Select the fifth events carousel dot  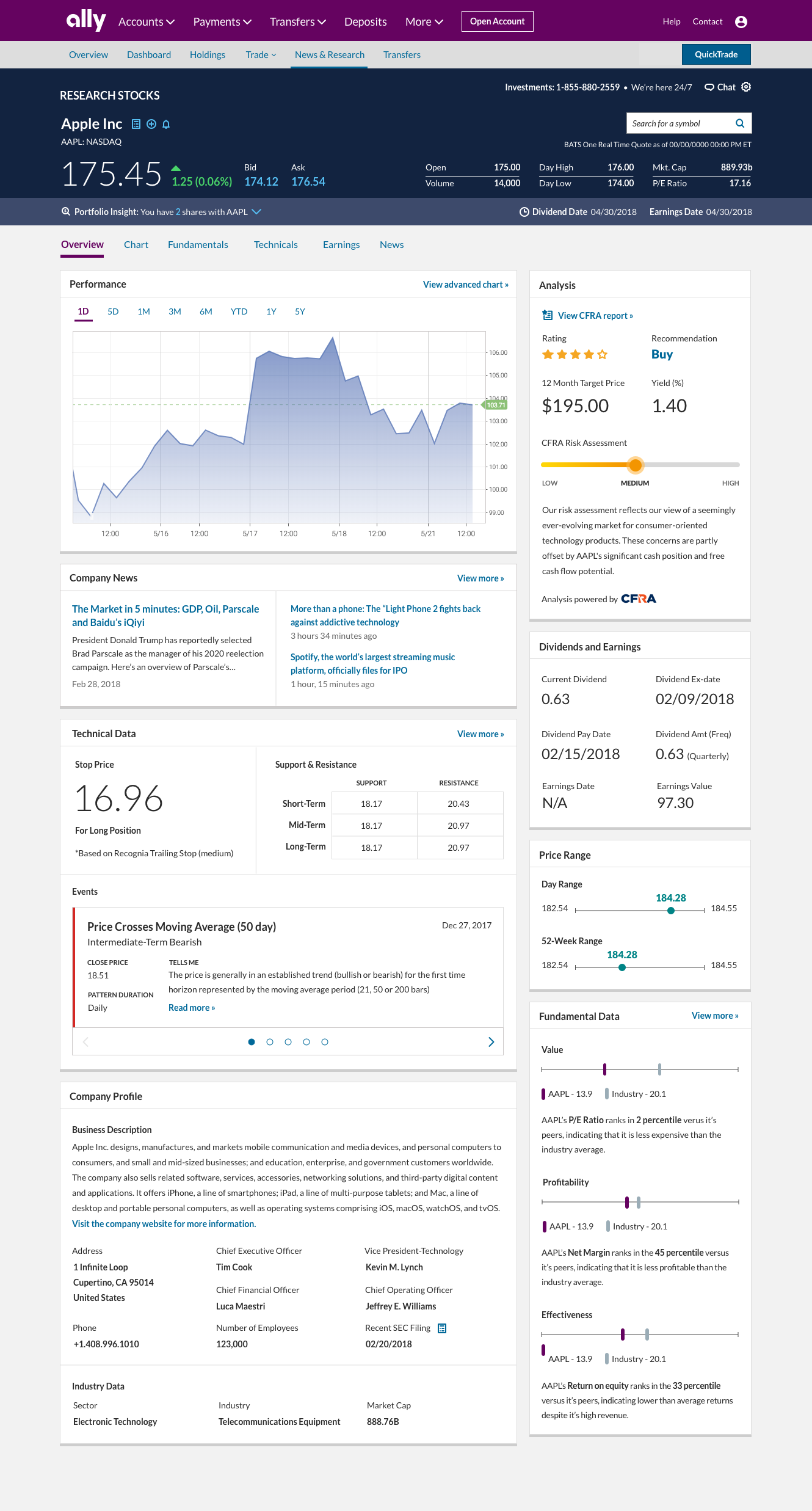click(x=325, y=1042)
